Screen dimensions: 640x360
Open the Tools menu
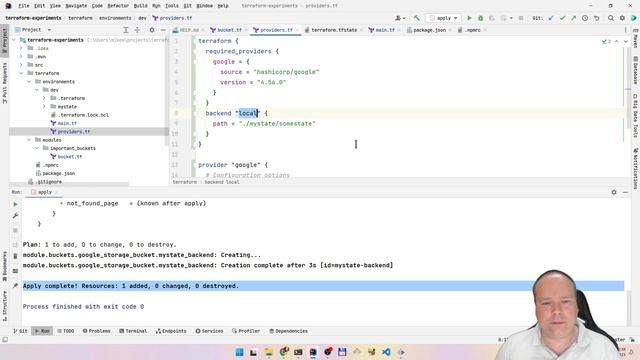172,6
